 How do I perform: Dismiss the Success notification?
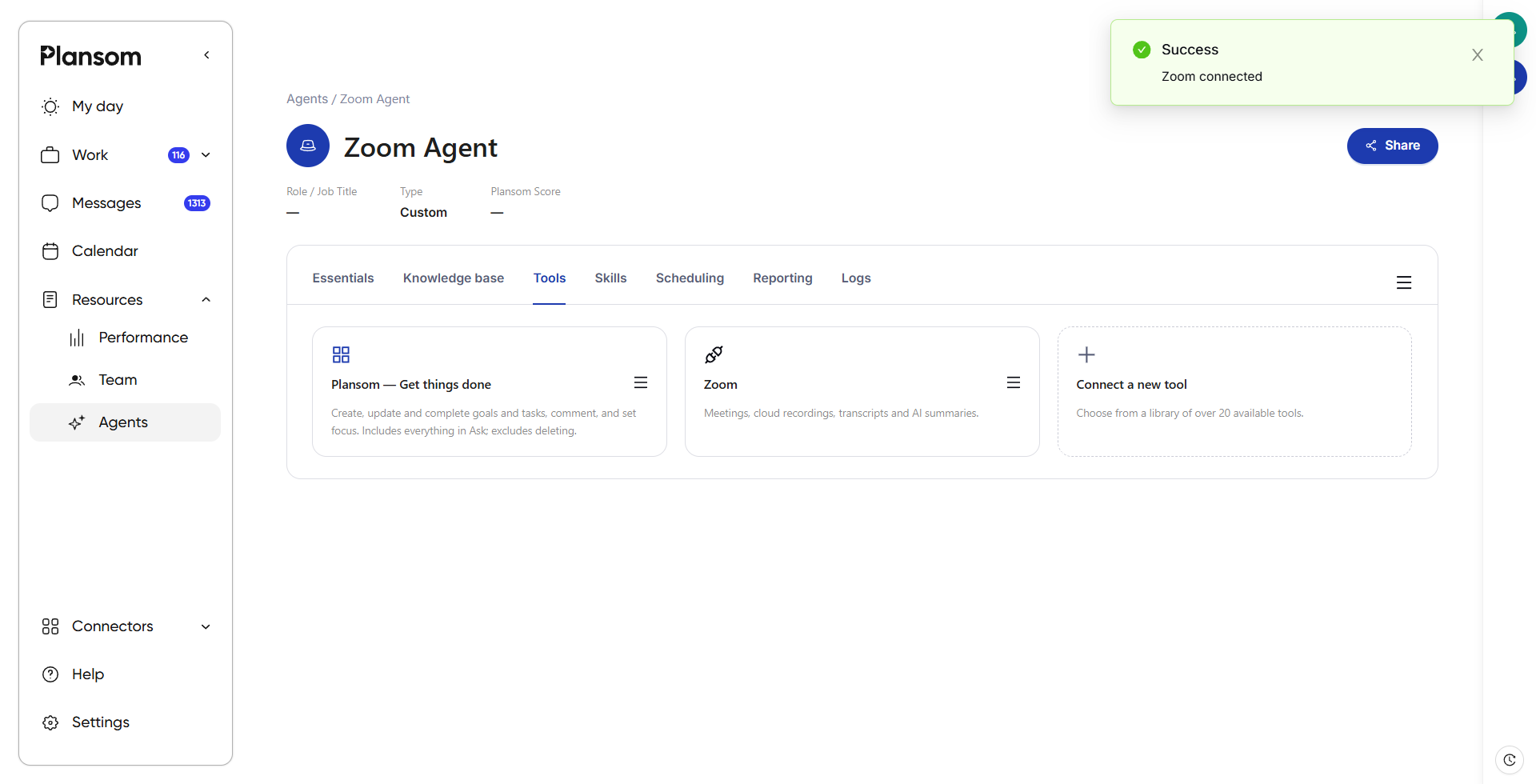click(x=1478, y=55)
